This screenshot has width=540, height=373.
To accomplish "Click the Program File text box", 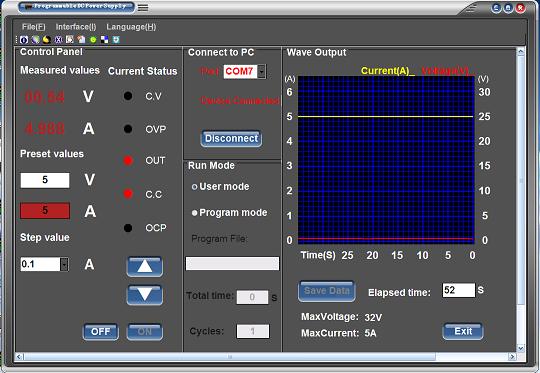I will click(232, 263).
